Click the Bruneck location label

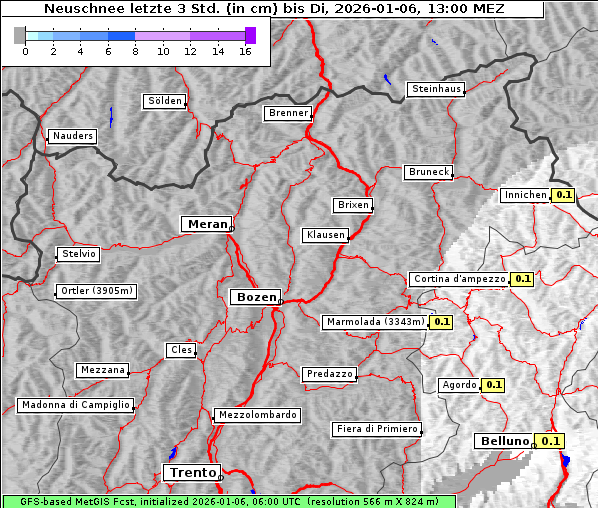coord(429,173)
